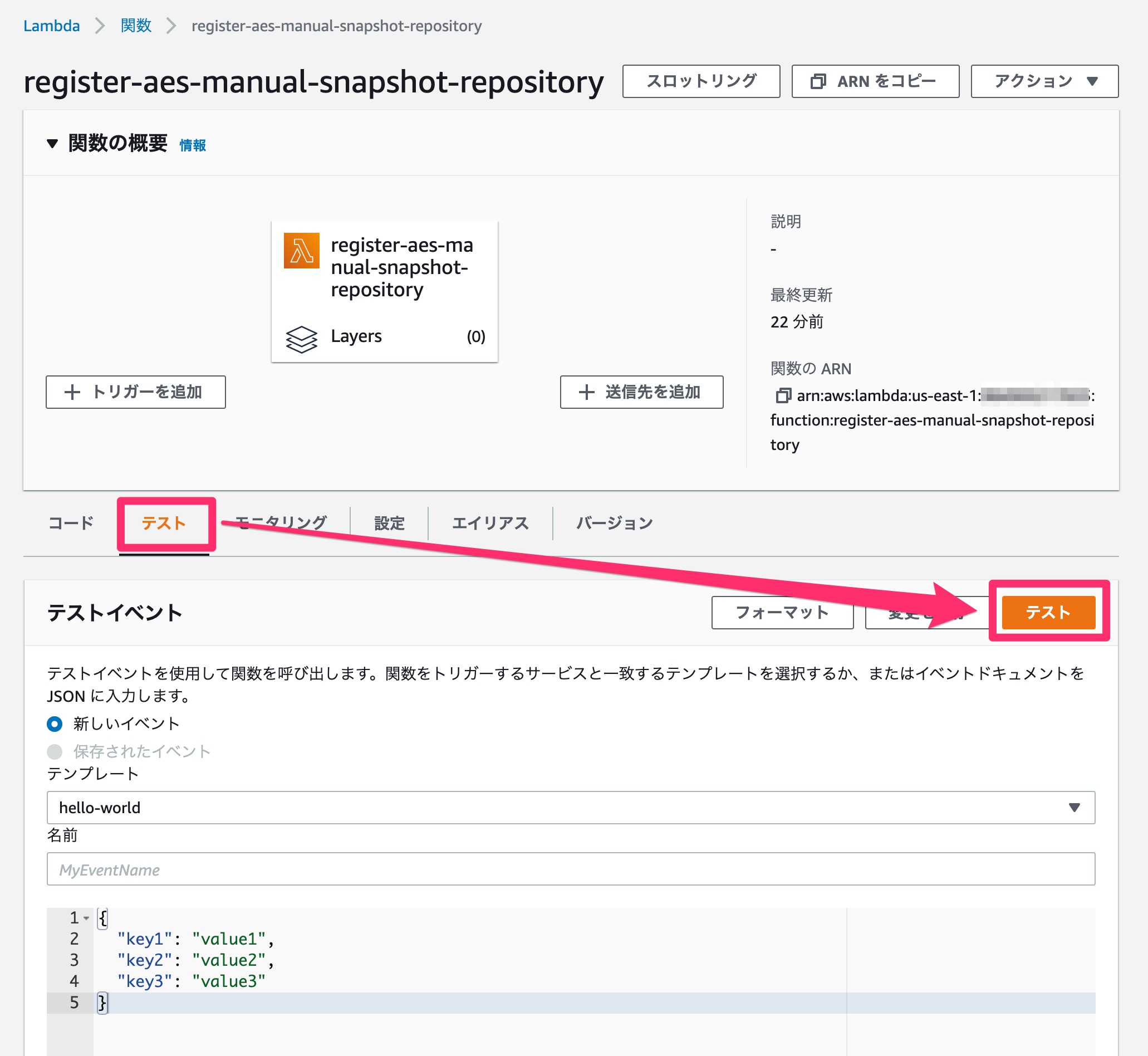Select the 新しいイベント radio button
The height and width of the screenshot is (1056, 1148).
click(x=55, y=724)
